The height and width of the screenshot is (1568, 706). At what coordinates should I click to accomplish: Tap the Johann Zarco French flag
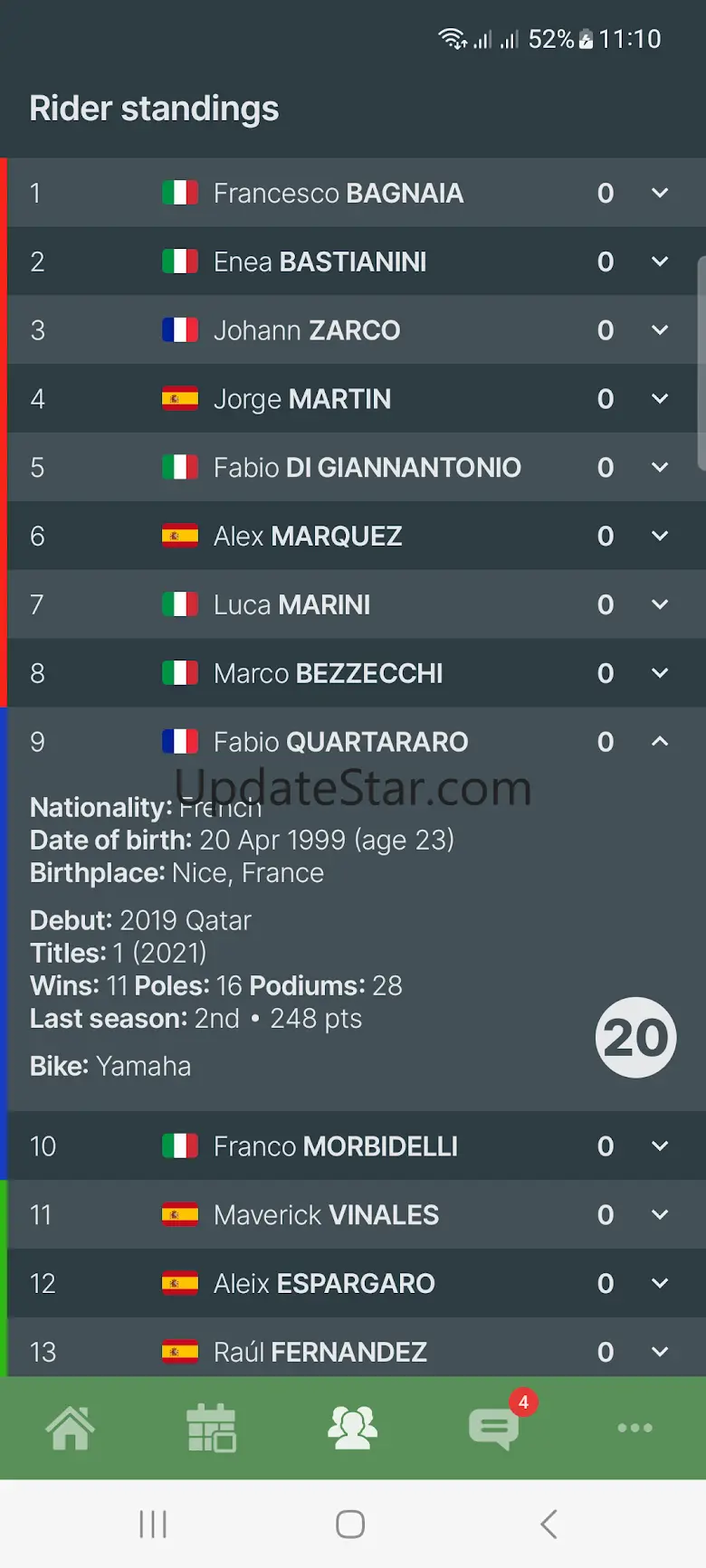[180, 330]
